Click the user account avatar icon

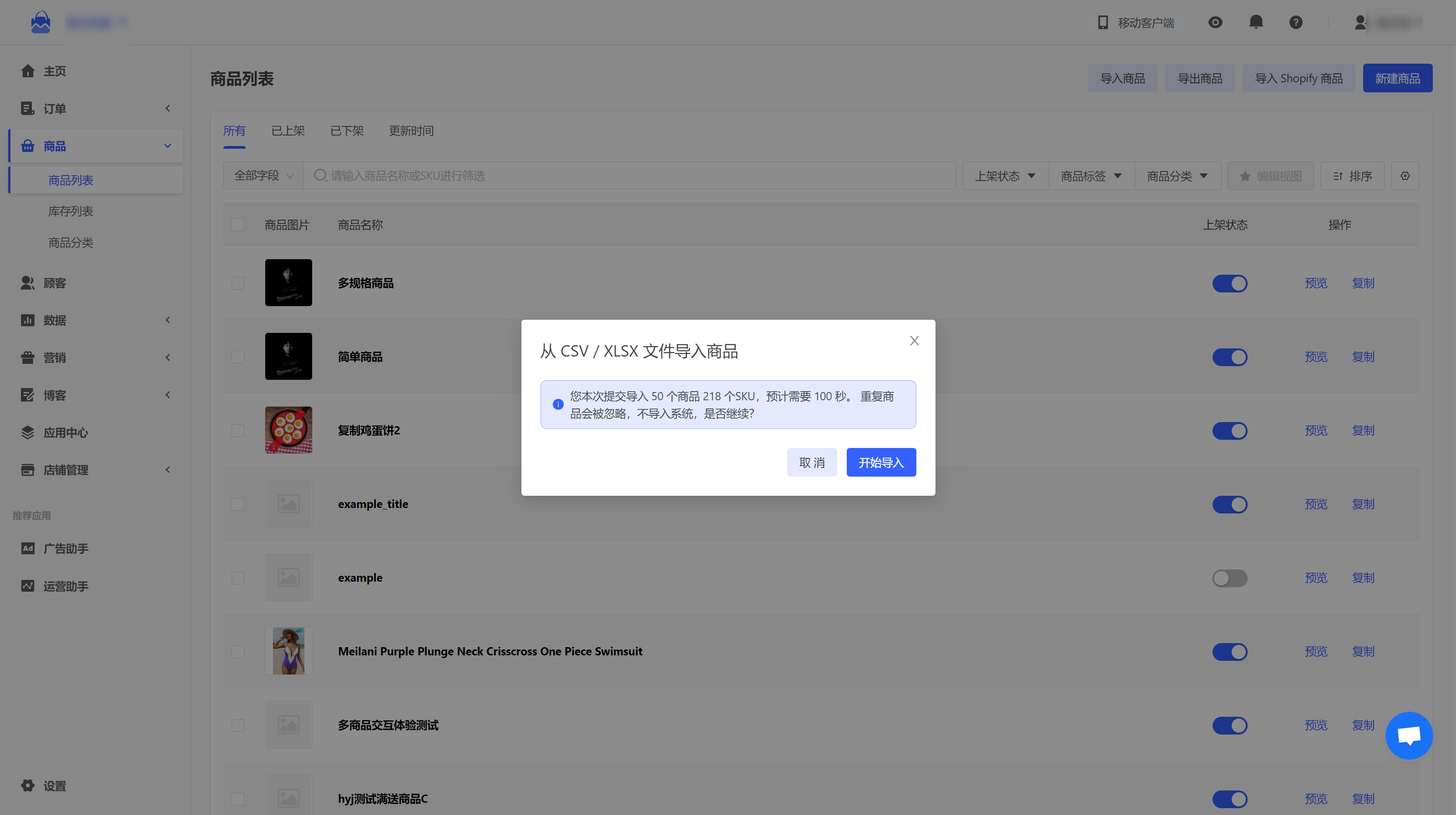pyautogui.click(x=1360, y=23)
